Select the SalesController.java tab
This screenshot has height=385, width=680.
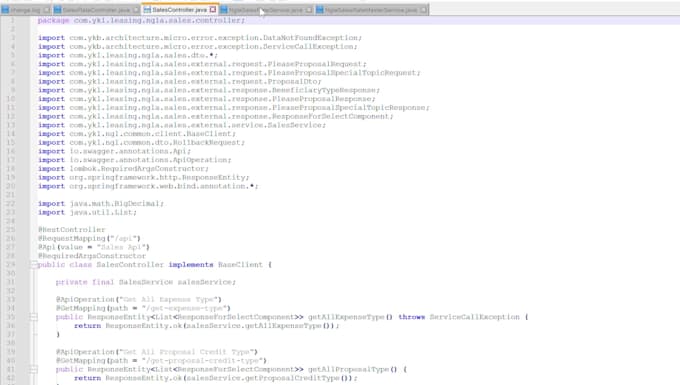(179, 10)
